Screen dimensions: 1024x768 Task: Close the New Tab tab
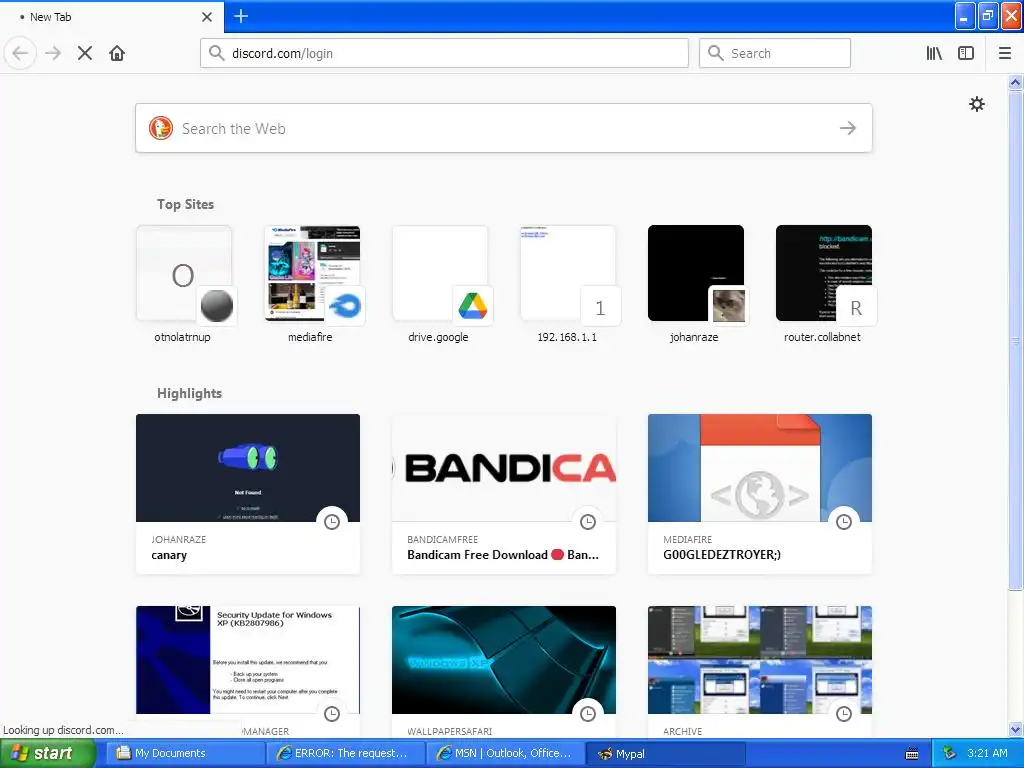tap(207, 17)
